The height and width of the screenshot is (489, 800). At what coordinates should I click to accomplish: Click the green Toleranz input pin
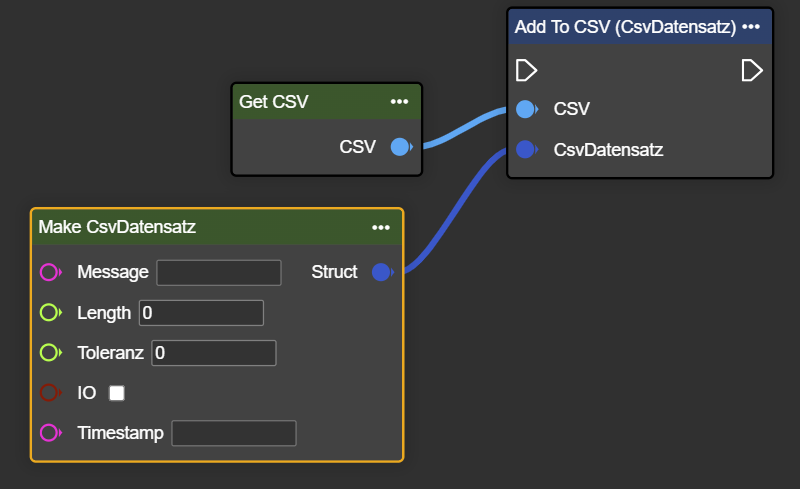click(49, 353)
